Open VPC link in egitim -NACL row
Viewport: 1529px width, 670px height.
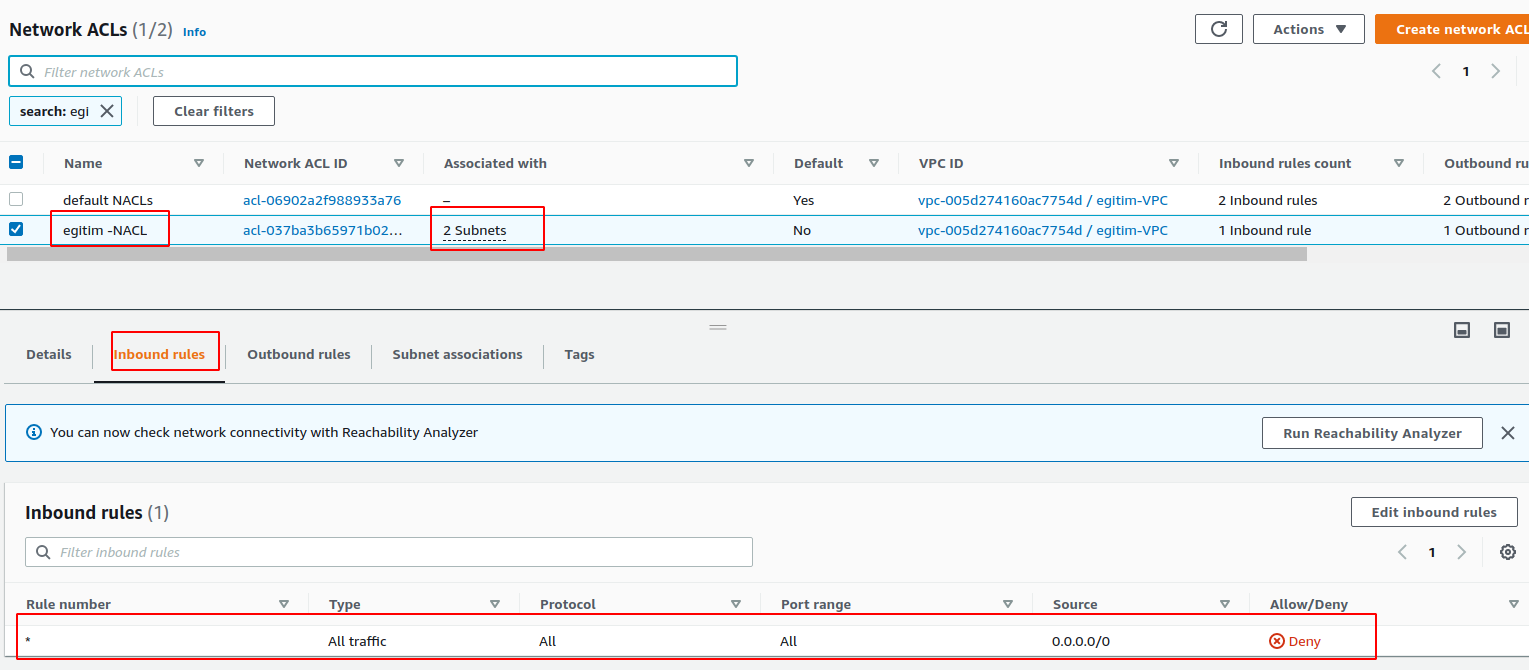pos(1043,230)
